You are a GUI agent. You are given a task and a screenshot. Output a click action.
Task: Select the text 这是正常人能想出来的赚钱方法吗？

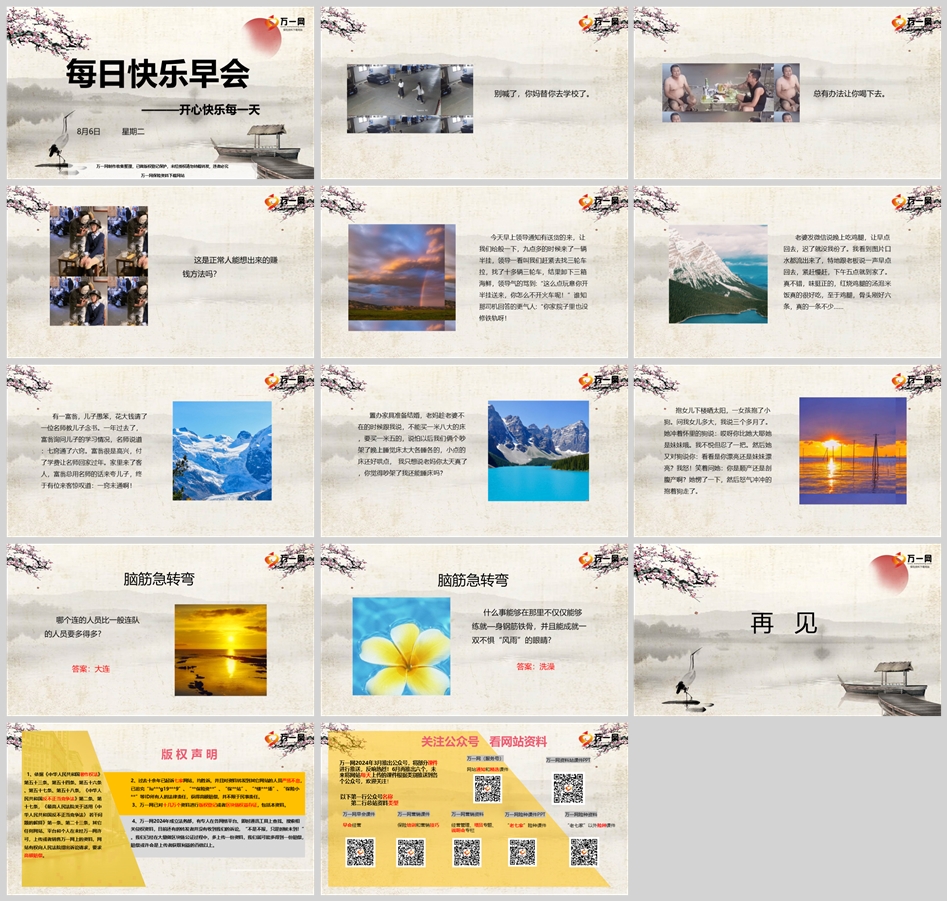pos(230,267)
